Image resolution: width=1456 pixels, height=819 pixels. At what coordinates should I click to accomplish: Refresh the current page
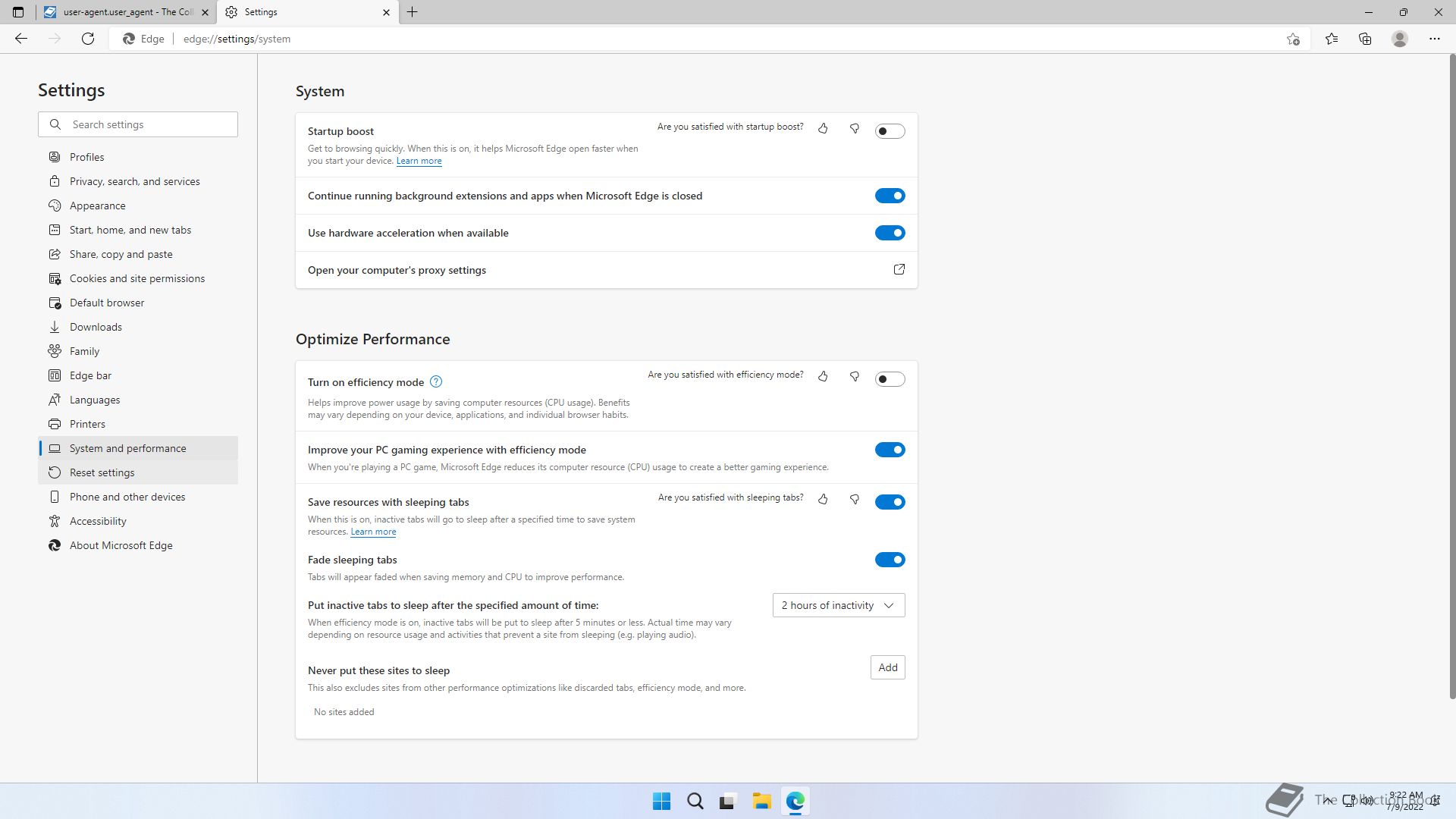tap(88, 39)
